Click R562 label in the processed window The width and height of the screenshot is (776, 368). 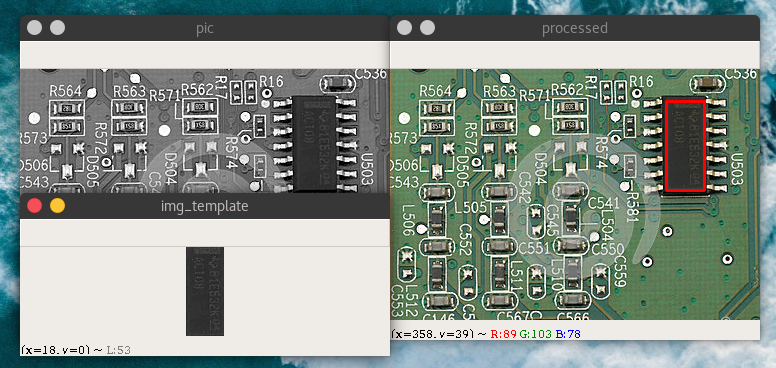568,90
